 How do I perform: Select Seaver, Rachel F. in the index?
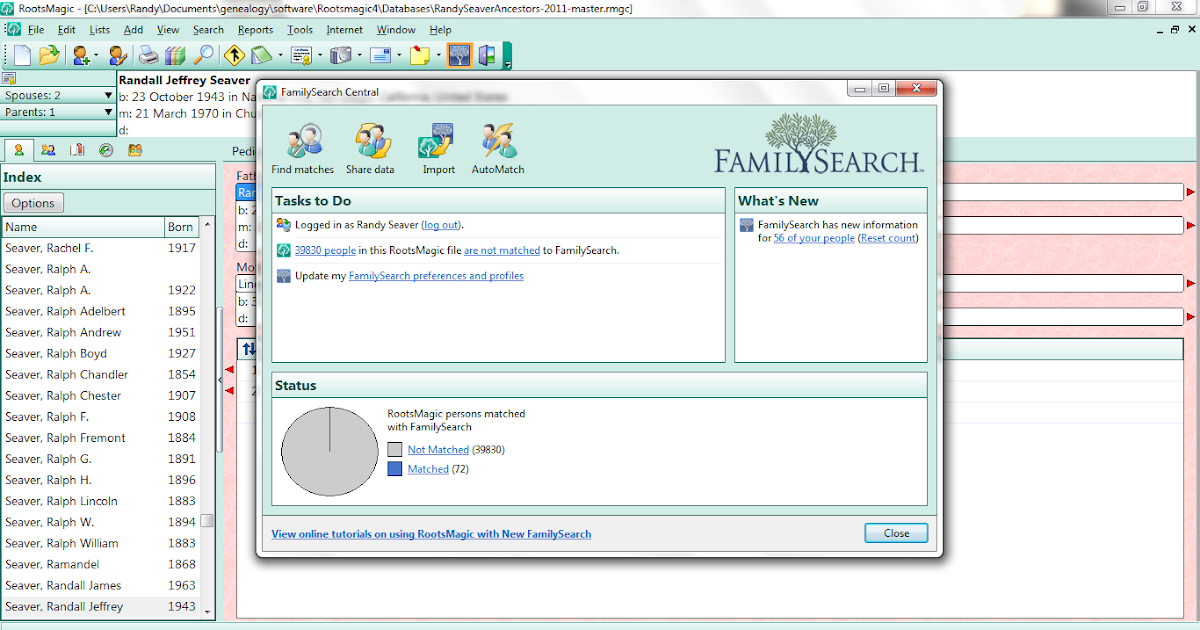(x=100, y=248)
